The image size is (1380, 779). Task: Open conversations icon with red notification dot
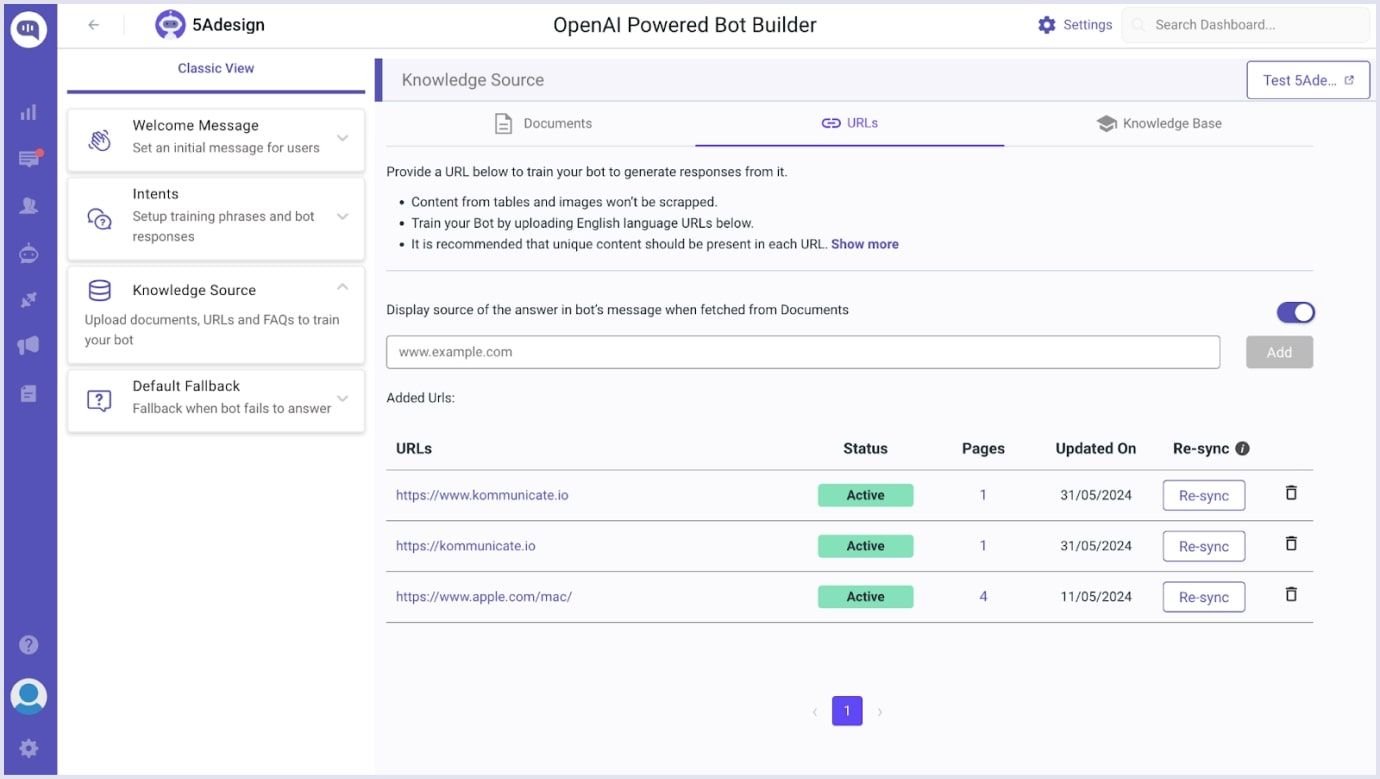pos(29,159)
